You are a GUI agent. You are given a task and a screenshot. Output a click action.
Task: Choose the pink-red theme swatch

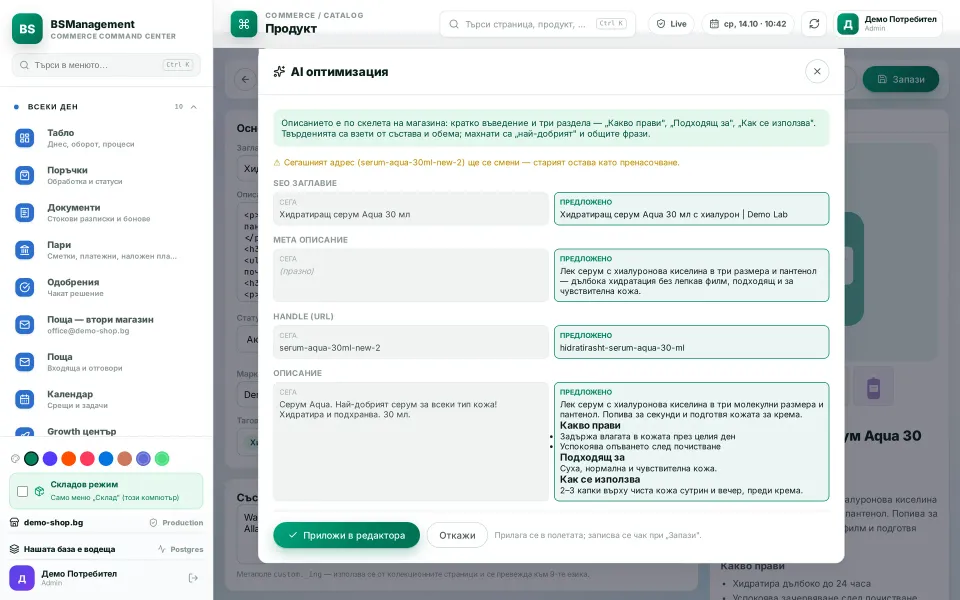(x=88, y=459)
